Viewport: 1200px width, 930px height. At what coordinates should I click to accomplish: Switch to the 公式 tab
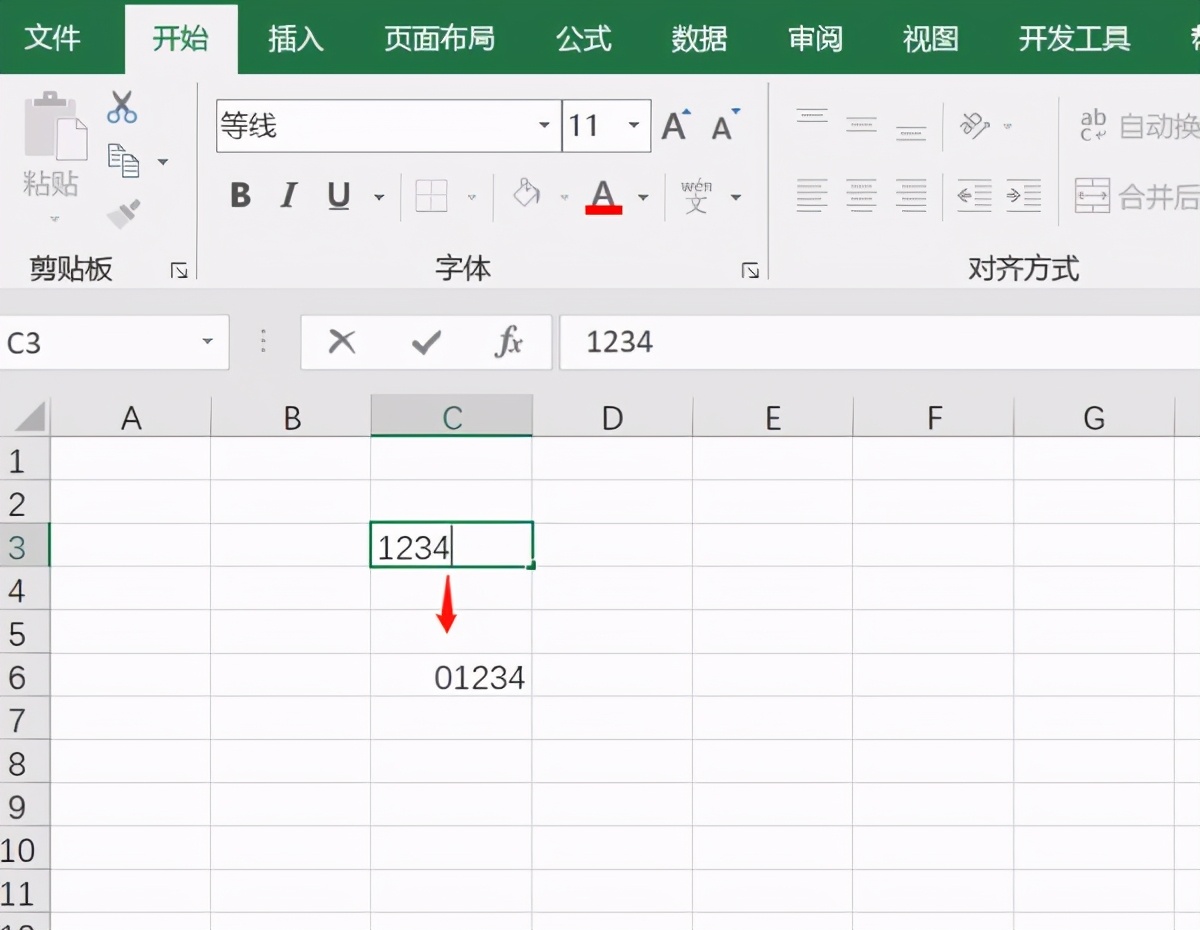tap(584, 39)
